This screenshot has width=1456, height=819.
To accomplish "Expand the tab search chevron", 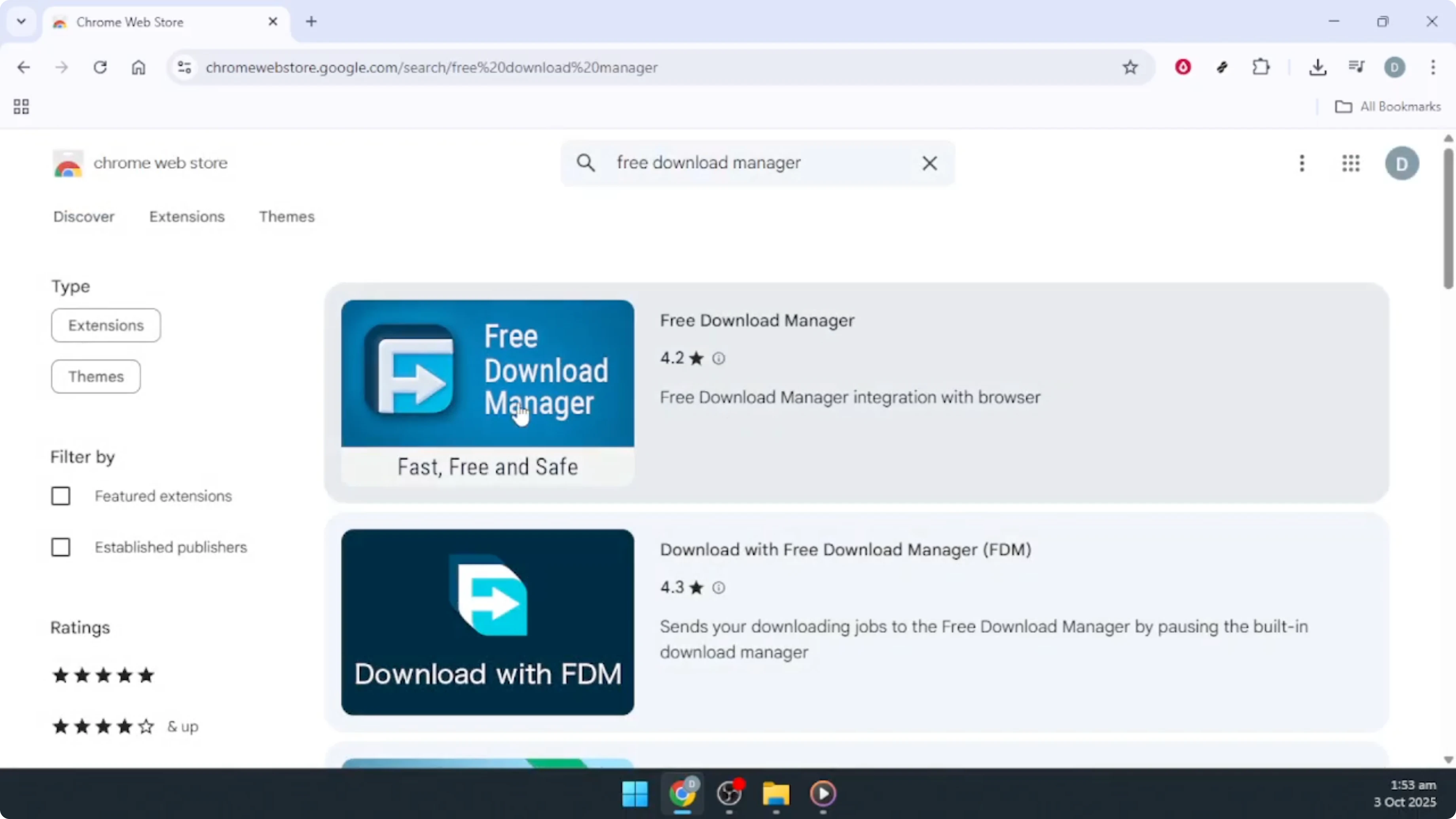I will 21,21.
